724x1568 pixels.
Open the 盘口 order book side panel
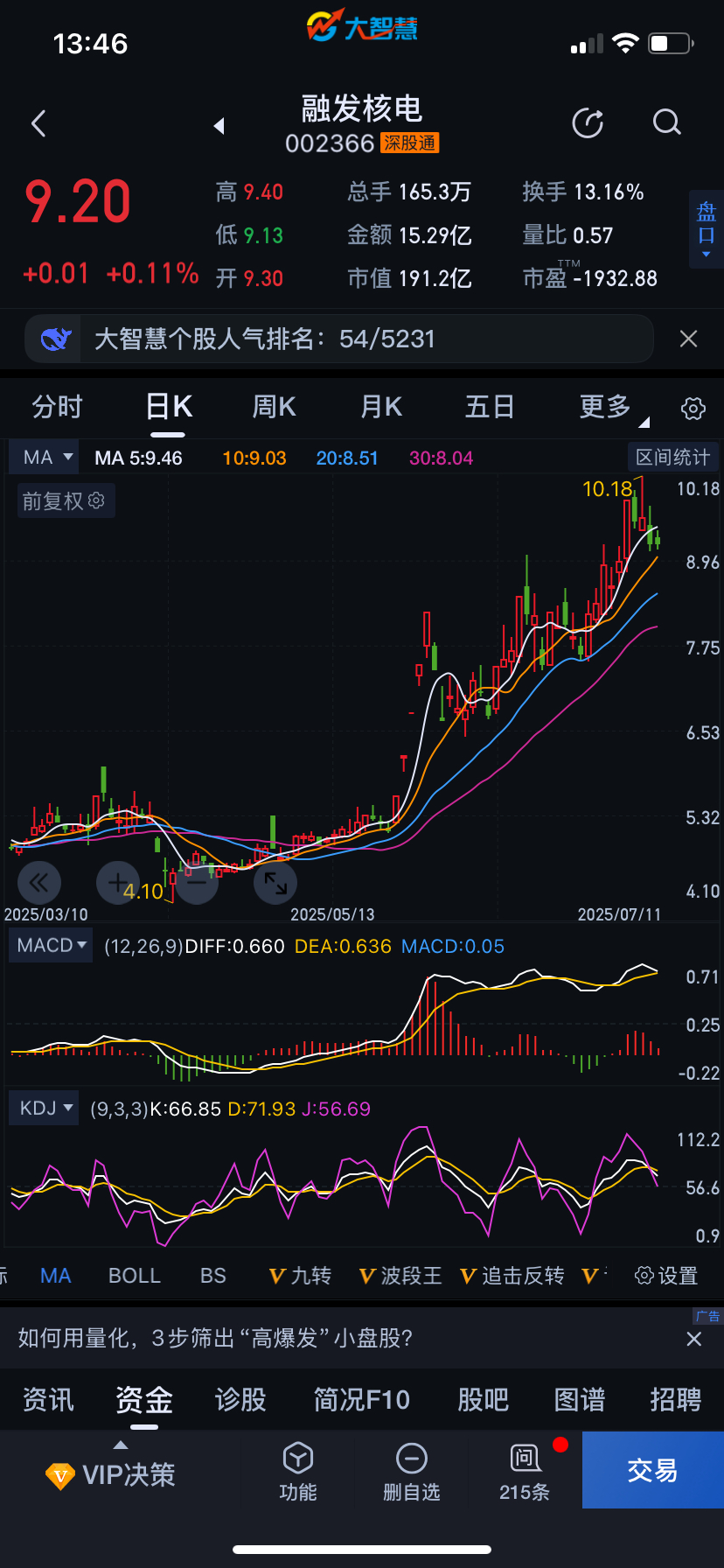(707, 229)
